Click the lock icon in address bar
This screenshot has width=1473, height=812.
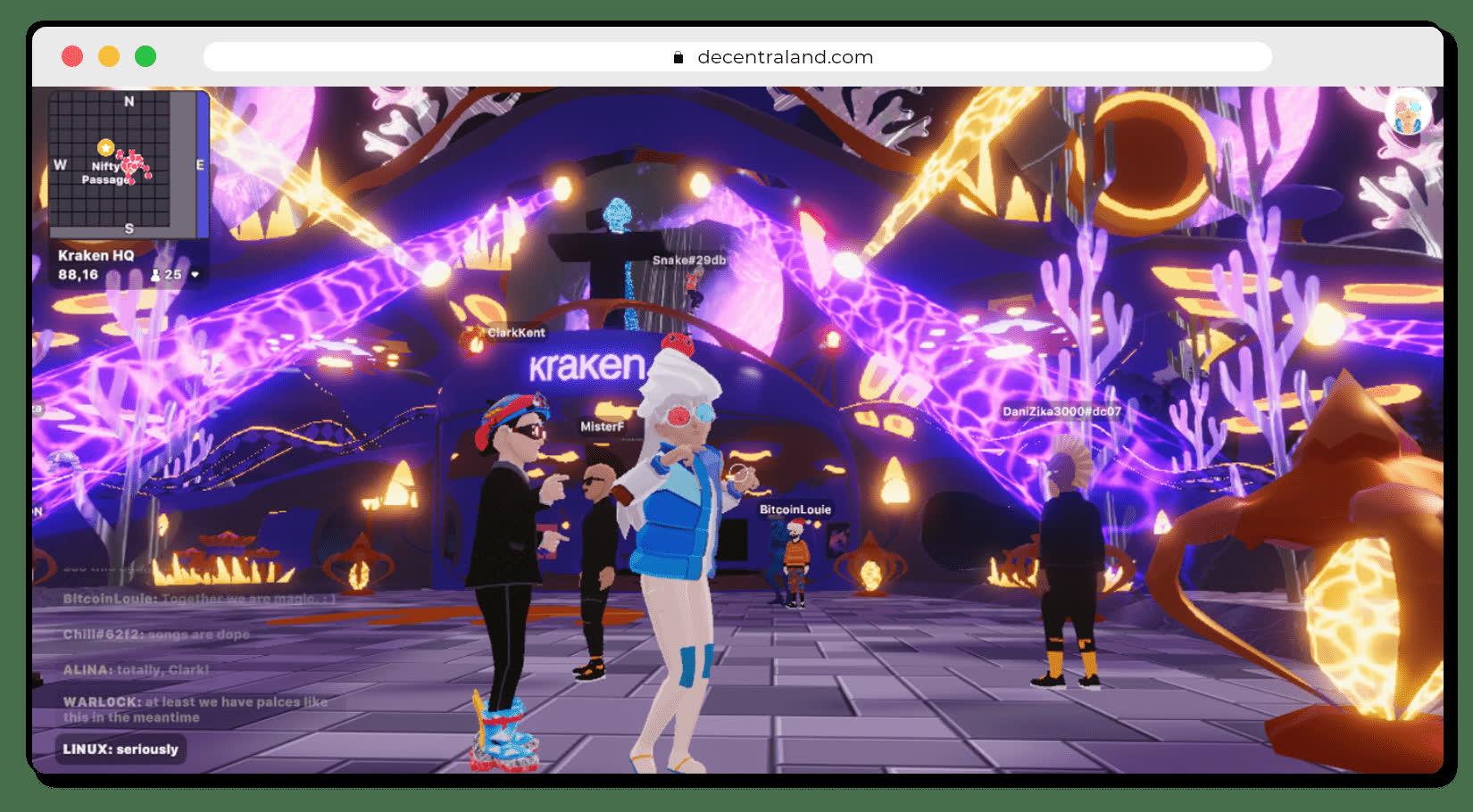[678, 58]
